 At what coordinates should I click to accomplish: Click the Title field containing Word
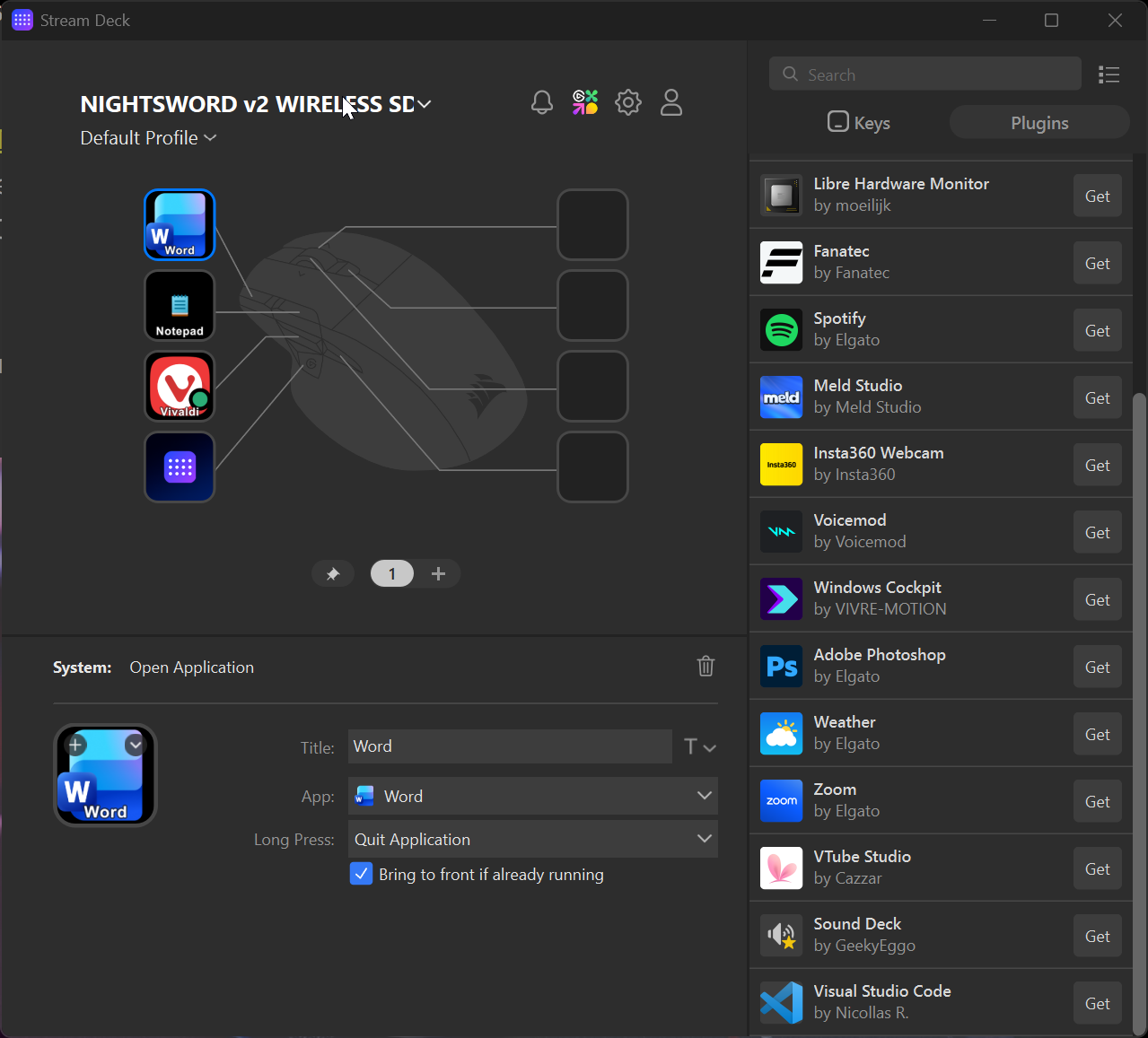click(x=510, y=746)
